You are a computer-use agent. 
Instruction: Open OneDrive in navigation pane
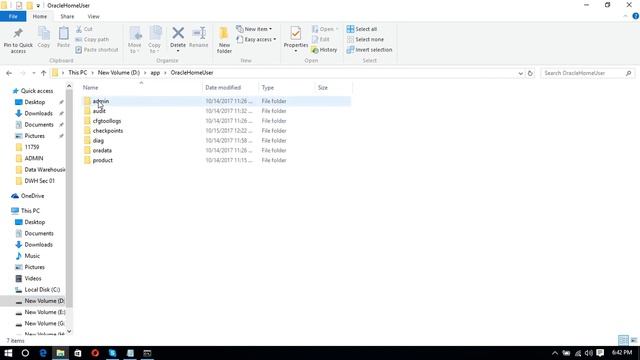(32, 196)
